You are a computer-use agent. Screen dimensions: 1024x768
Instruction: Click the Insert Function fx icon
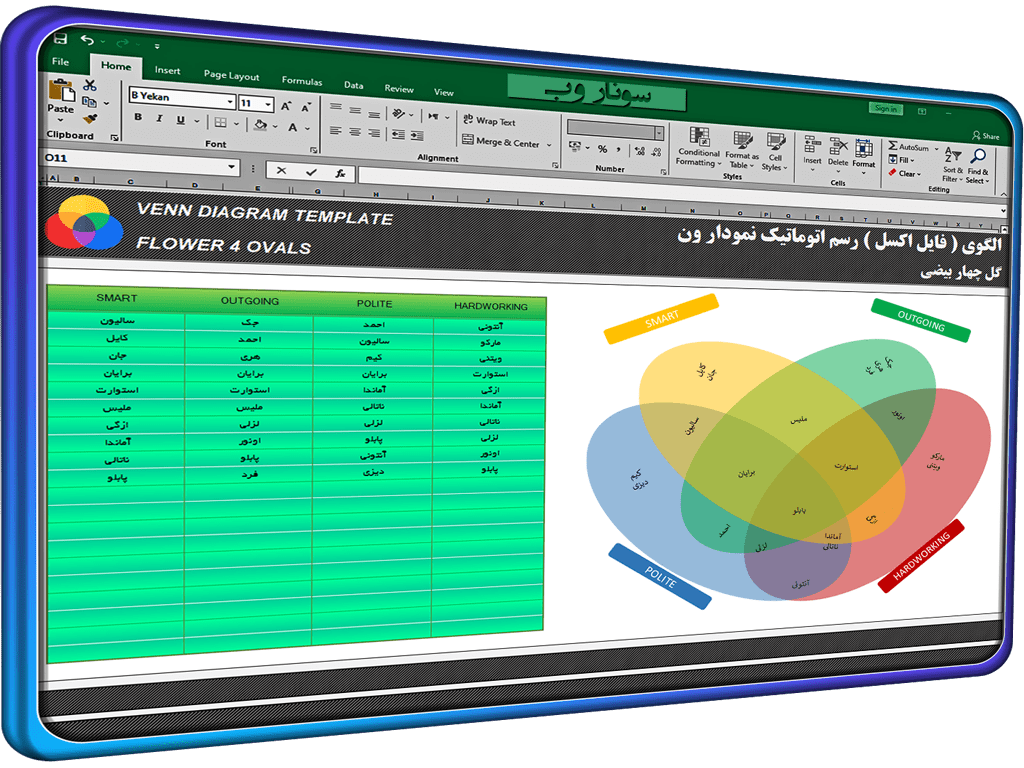(340, 173)
